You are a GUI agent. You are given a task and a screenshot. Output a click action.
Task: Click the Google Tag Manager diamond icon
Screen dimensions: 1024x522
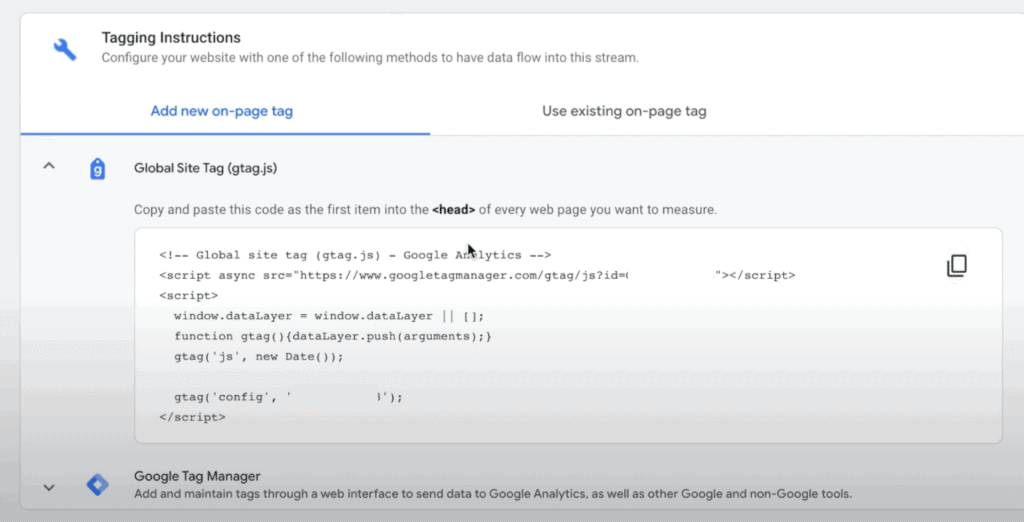97,485
